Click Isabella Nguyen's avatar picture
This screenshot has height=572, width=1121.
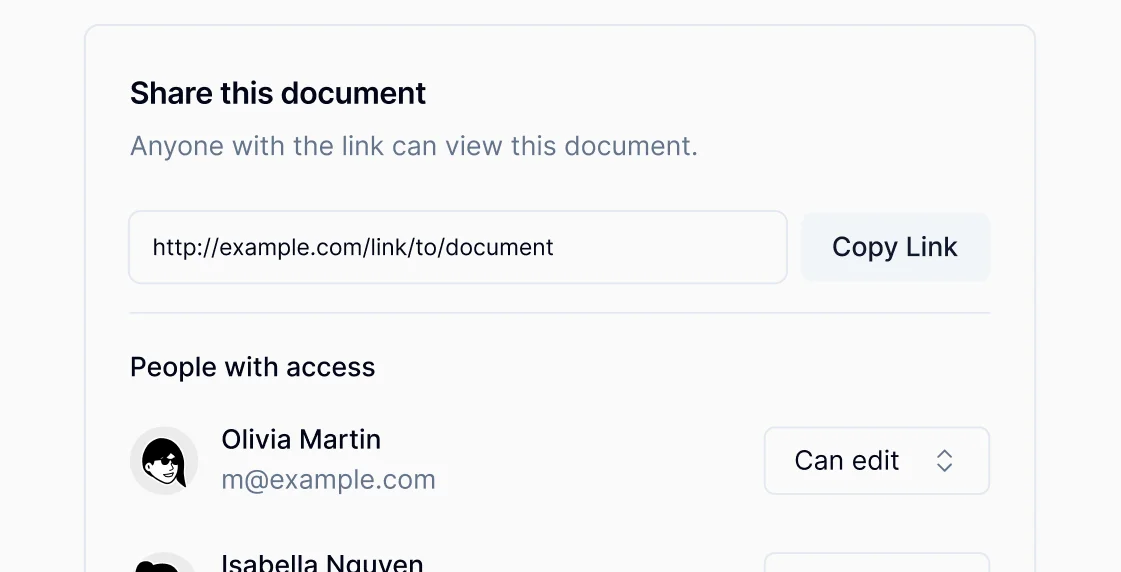tap(164, 566)
